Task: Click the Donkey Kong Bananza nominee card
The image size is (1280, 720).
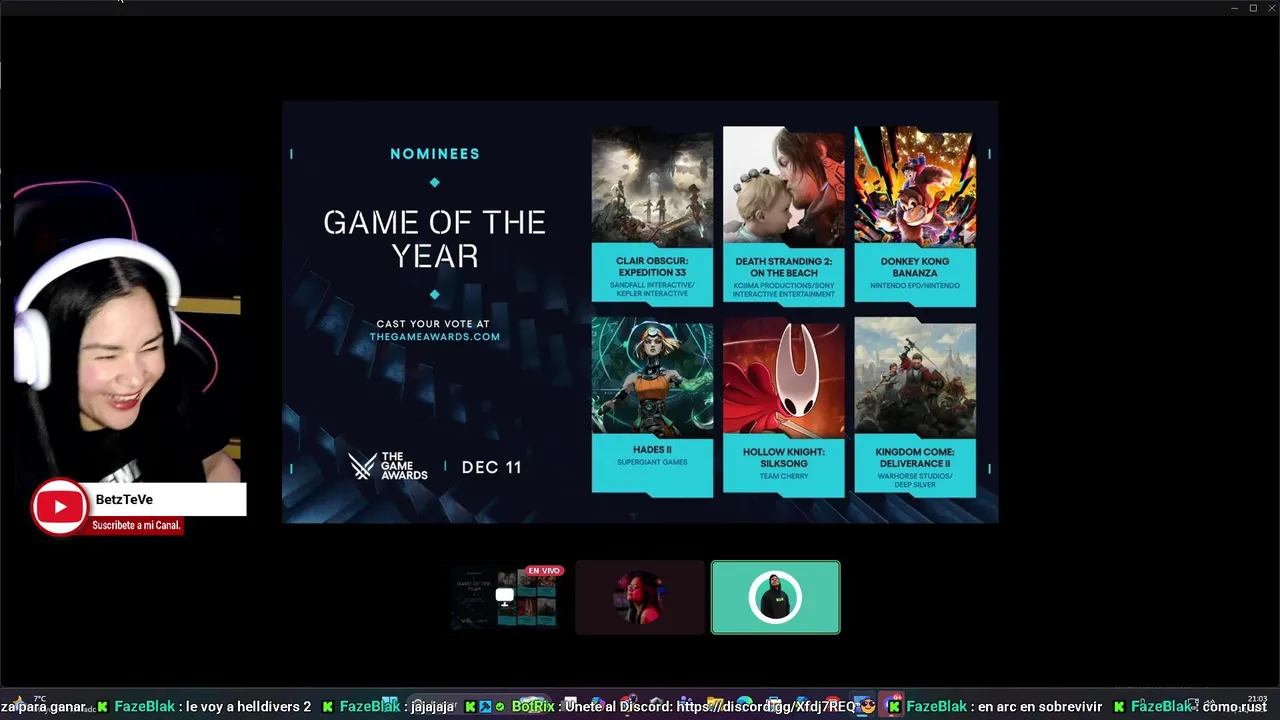Action: pos(915,216)
